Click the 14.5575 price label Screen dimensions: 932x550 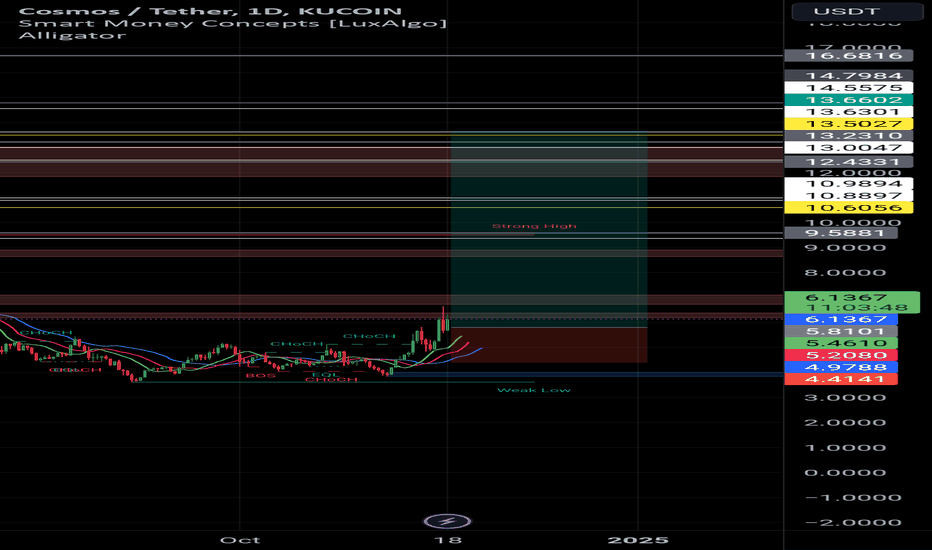click(x=849, y=87)
